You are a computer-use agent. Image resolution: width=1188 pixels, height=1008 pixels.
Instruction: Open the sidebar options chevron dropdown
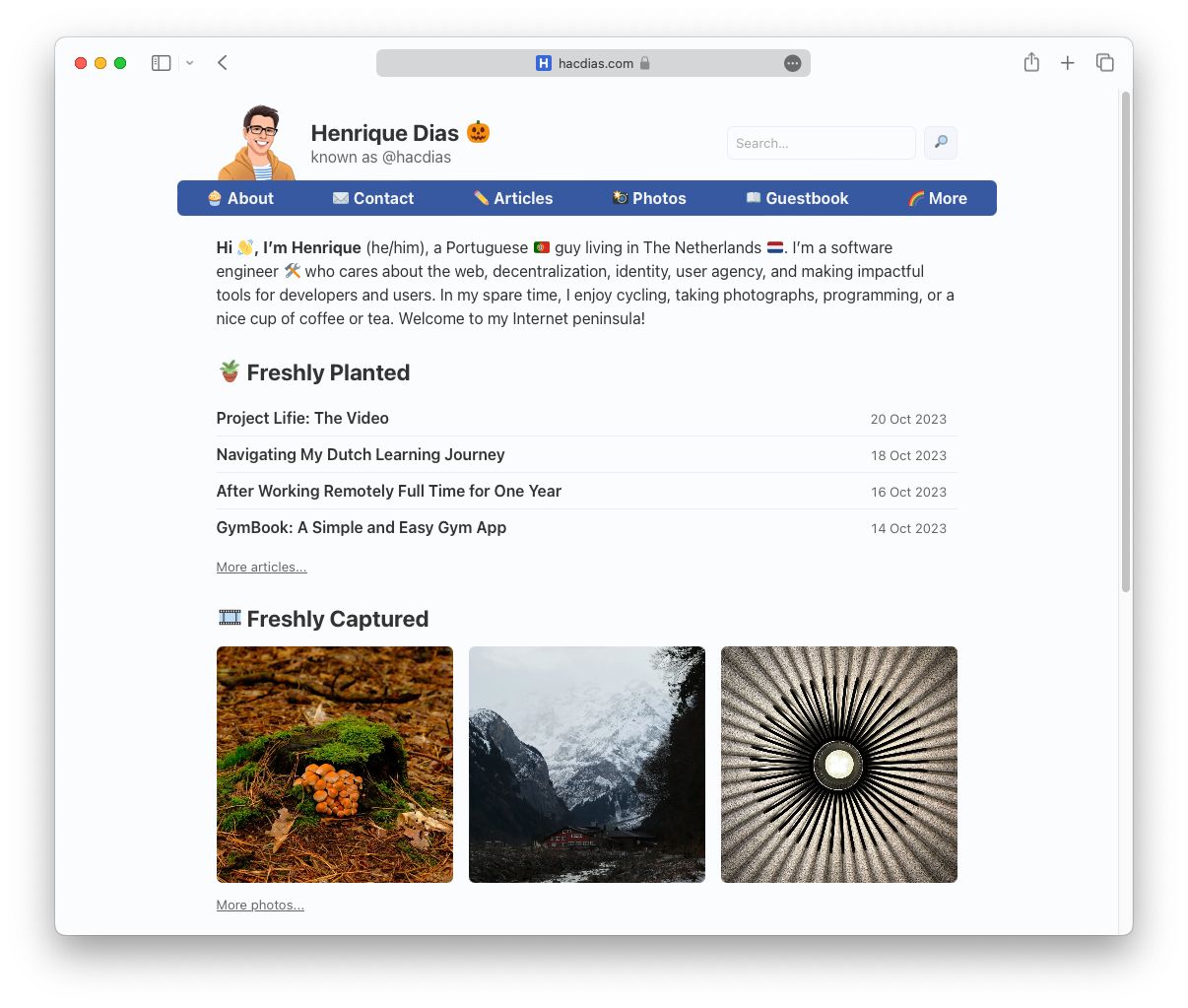tap(189, 63)
